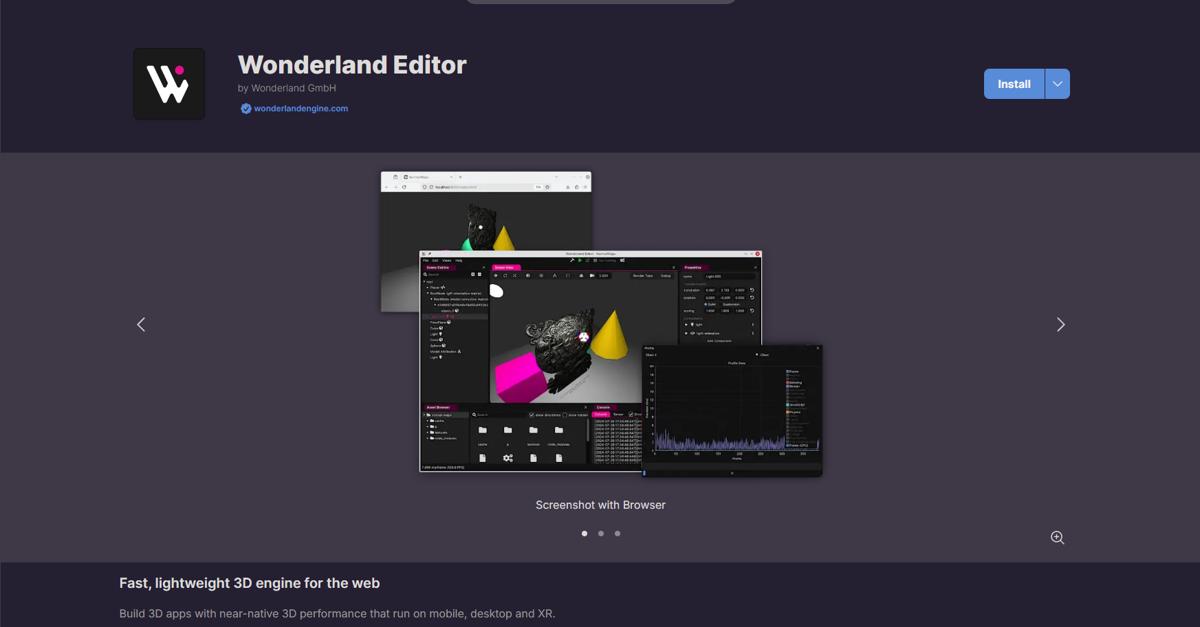Check the show directories checkbox
Image resolution: width=1200 pixels, height=627 pixels.
pos(531,415)
